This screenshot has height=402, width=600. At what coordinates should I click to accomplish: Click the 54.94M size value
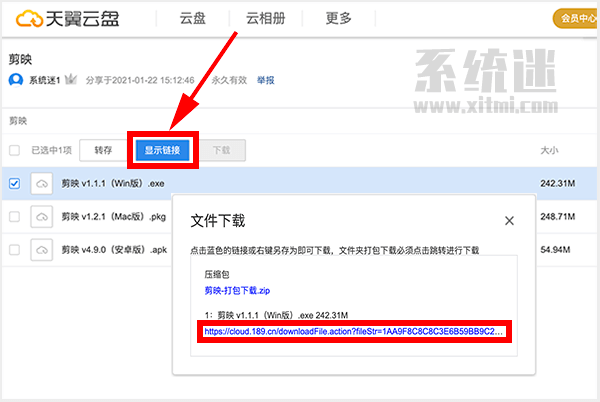[555, 250]
